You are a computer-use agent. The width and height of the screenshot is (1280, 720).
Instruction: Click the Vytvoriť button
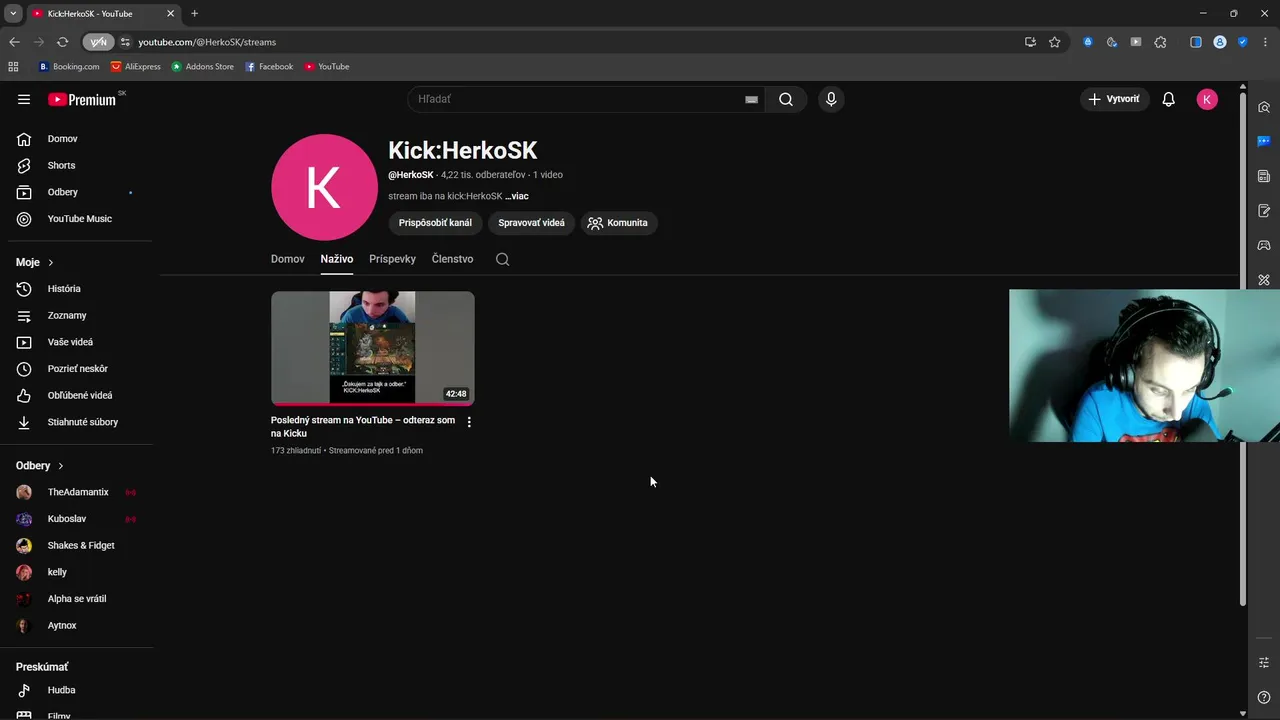click(x=1114, y=99)
